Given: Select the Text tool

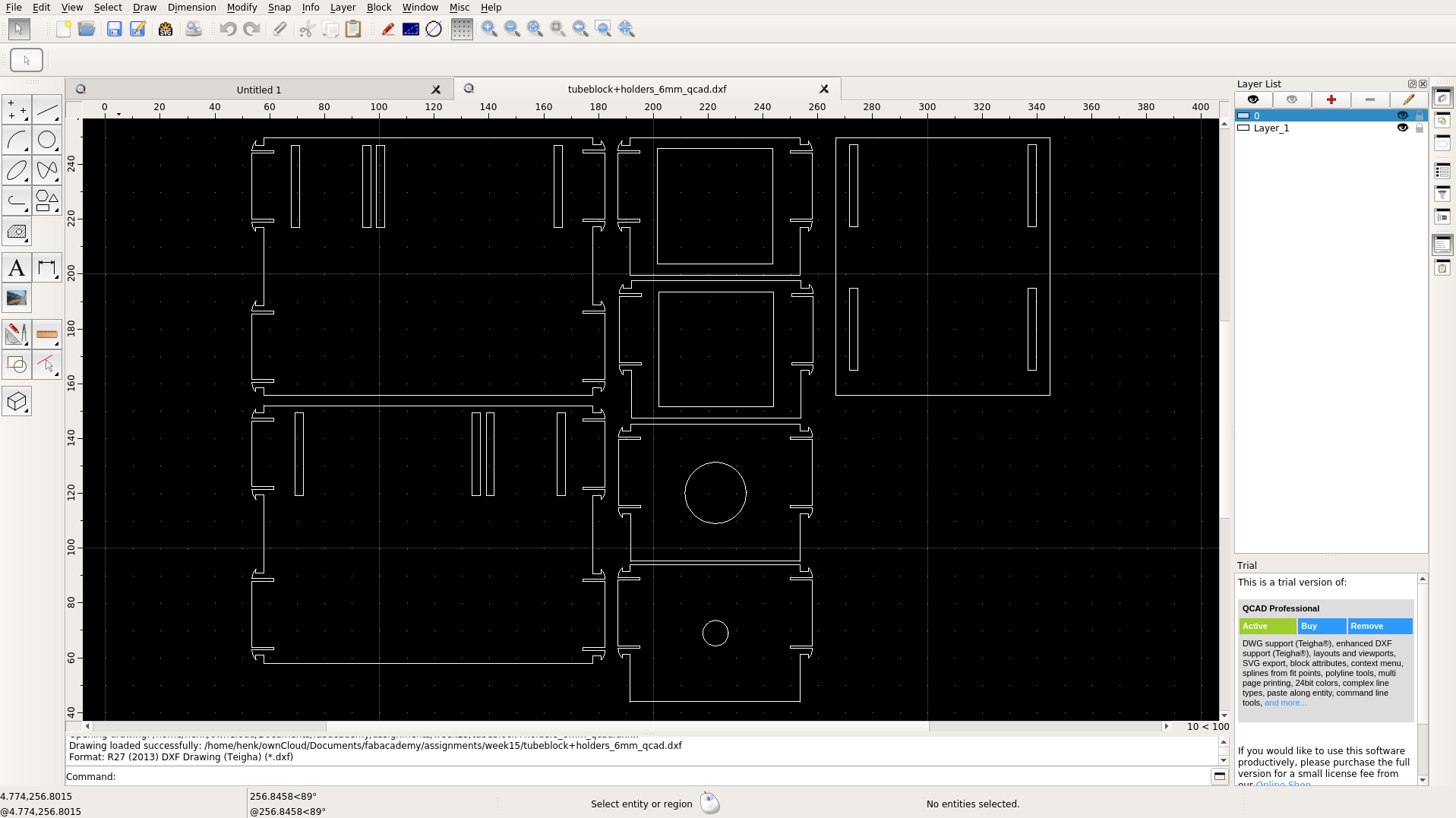Looking at the screenshot, I should click(x=17, y=267).
